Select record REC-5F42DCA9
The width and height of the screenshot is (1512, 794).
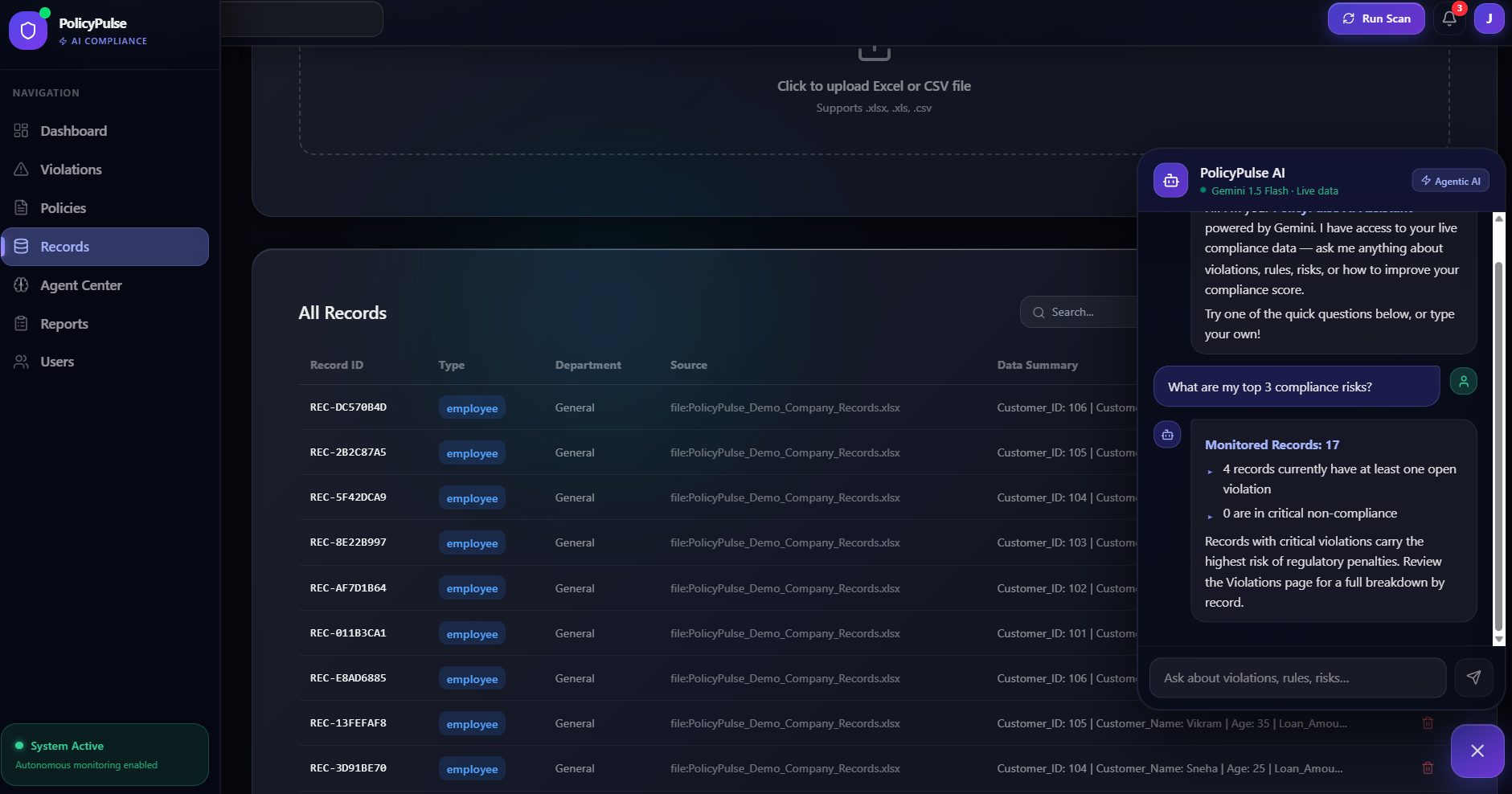click(348, 497)
